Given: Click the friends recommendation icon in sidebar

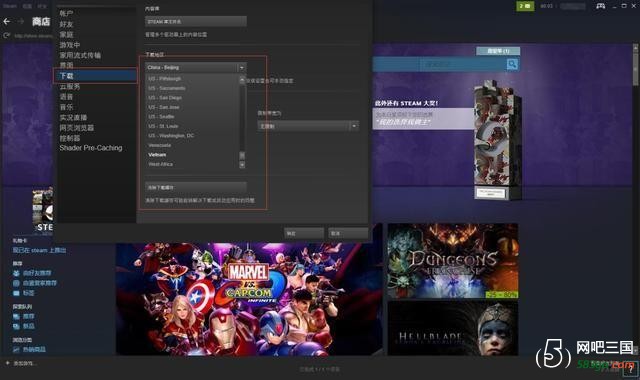Looking at the screenshot, I should point(16,273).
